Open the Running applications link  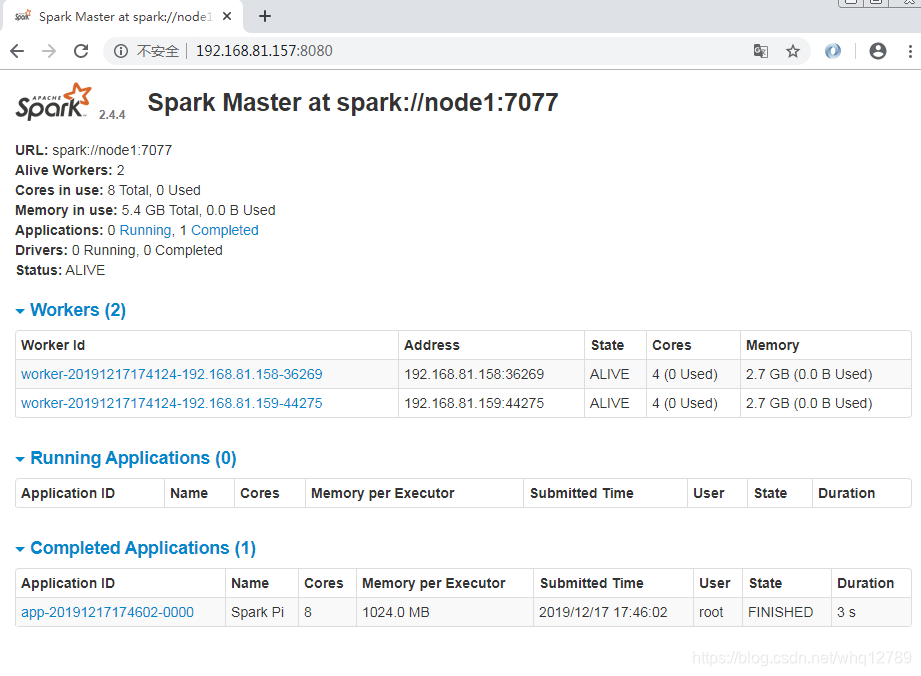click(145, 230)
